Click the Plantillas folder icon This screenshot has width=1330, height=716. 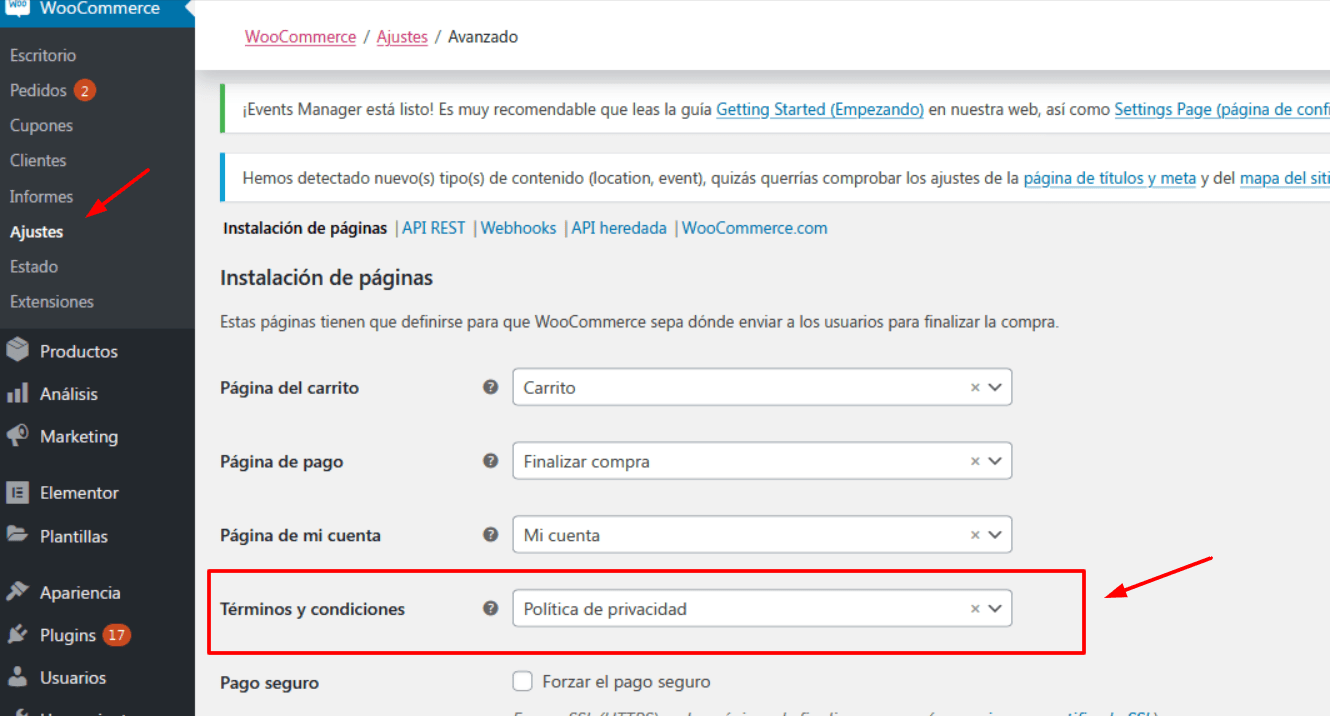click(x=17, y=535)
